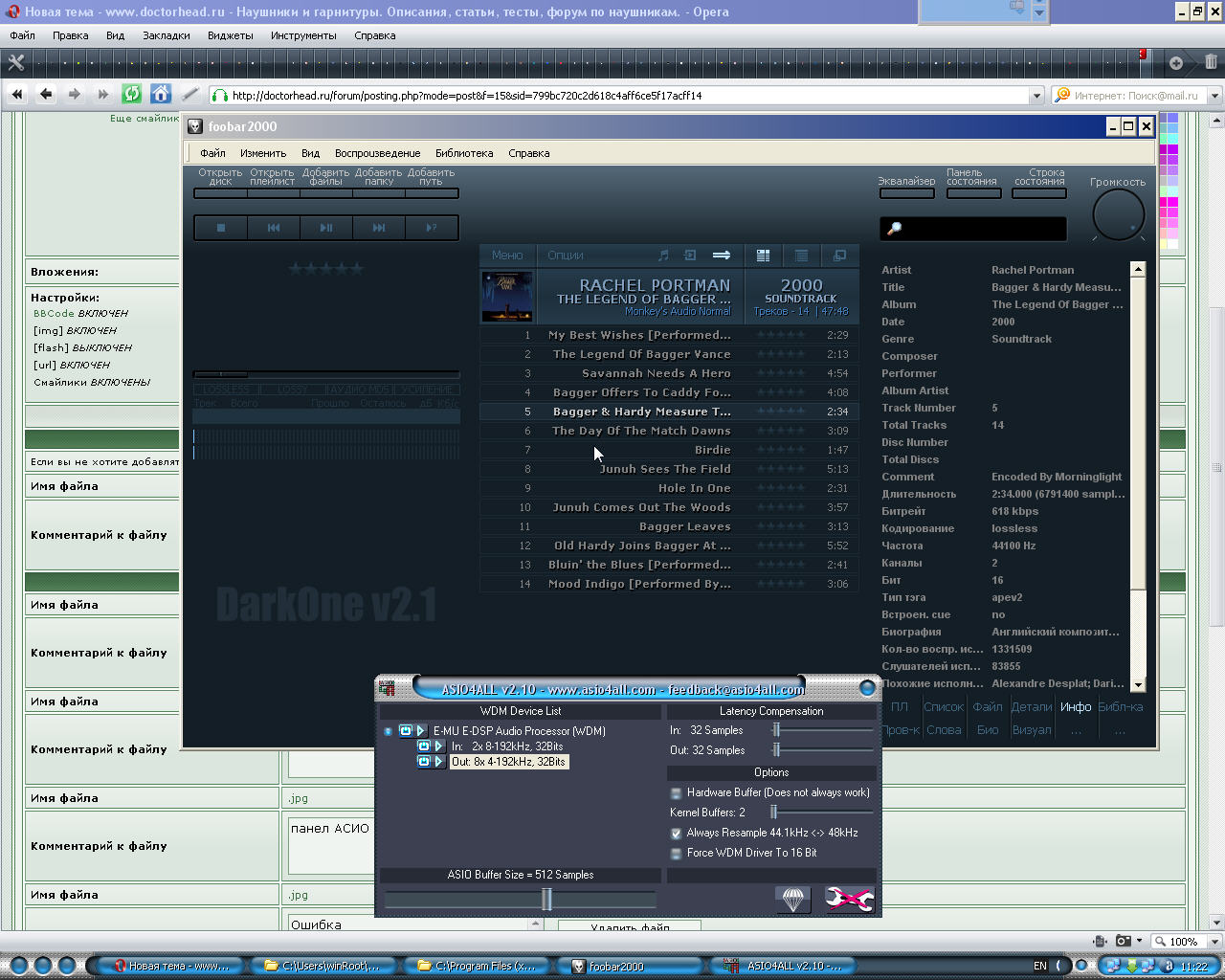1225x980 pixels.
Task: Switch to the Детали tab in foobar2000
Action: 1032,707
